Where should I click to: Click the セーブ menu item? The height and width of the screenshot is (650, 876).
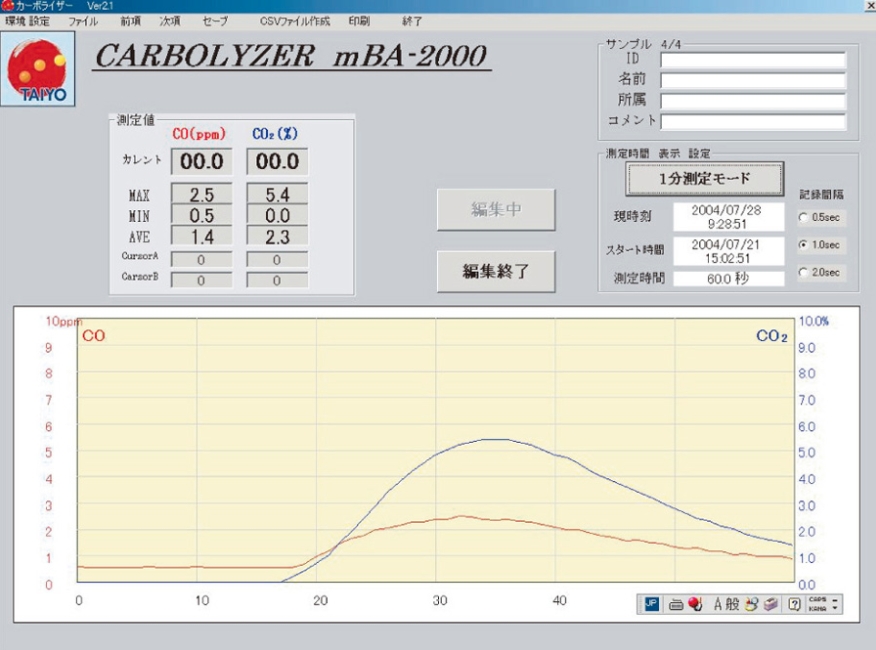215,21
